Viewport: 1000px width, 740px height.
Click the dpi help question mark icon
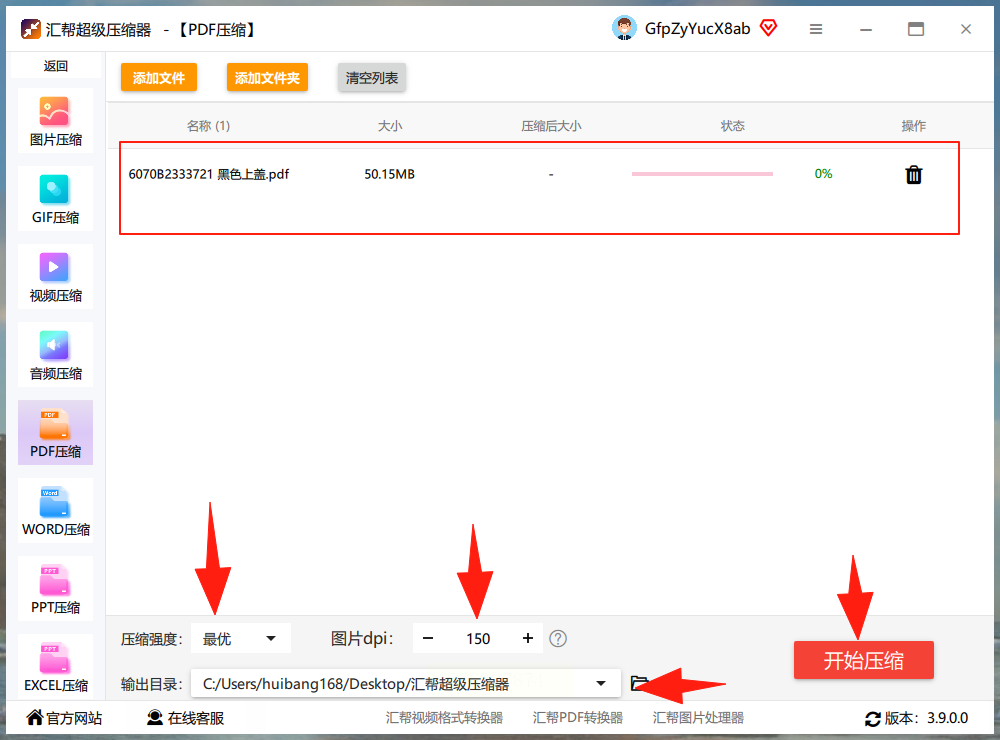(558, 639)
